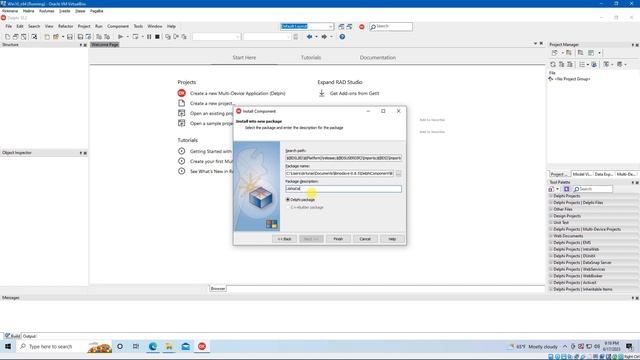Click the Package name path field
This screenshot has width=640, height=360.
point(340,173)
